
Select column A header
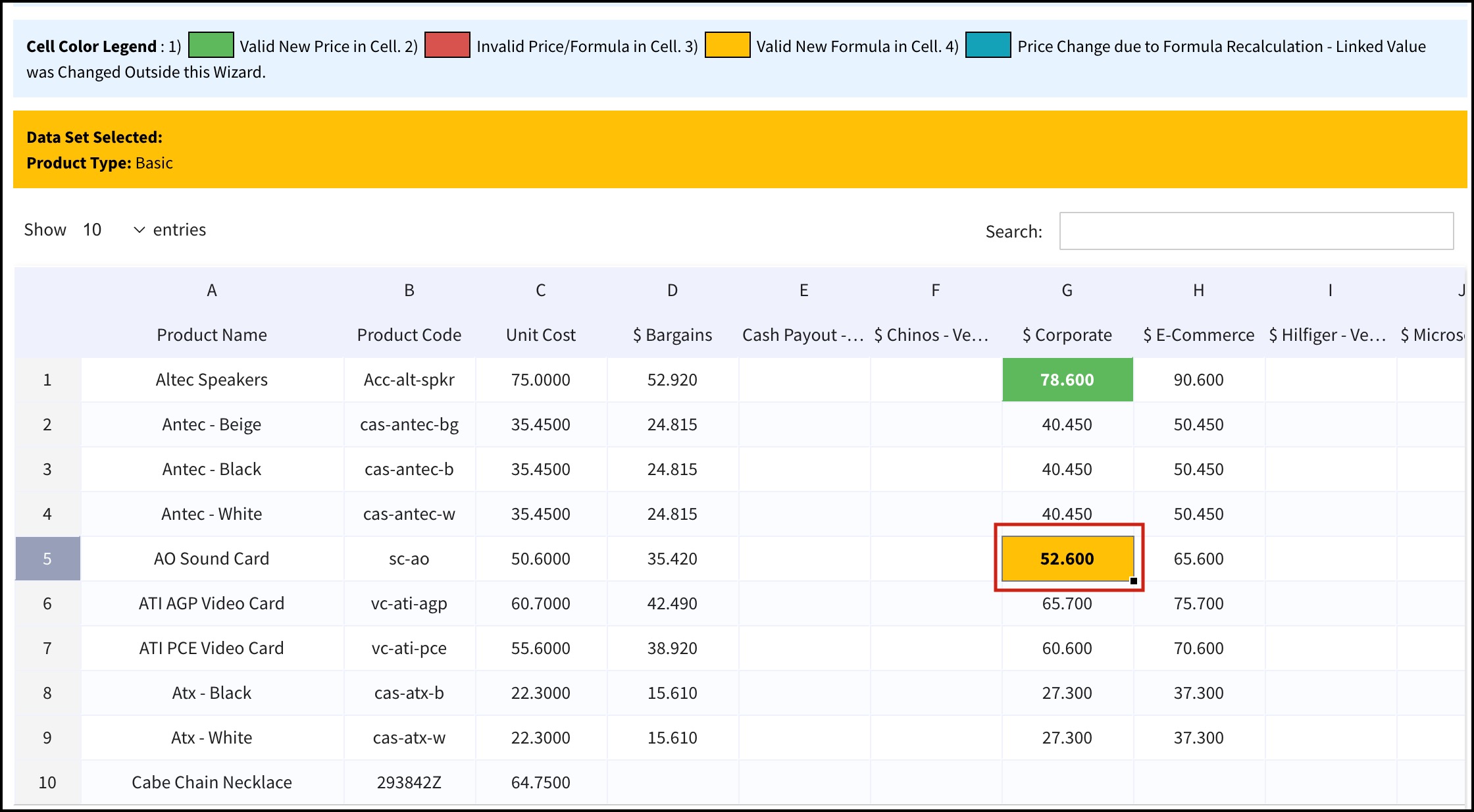pos(212,290)
